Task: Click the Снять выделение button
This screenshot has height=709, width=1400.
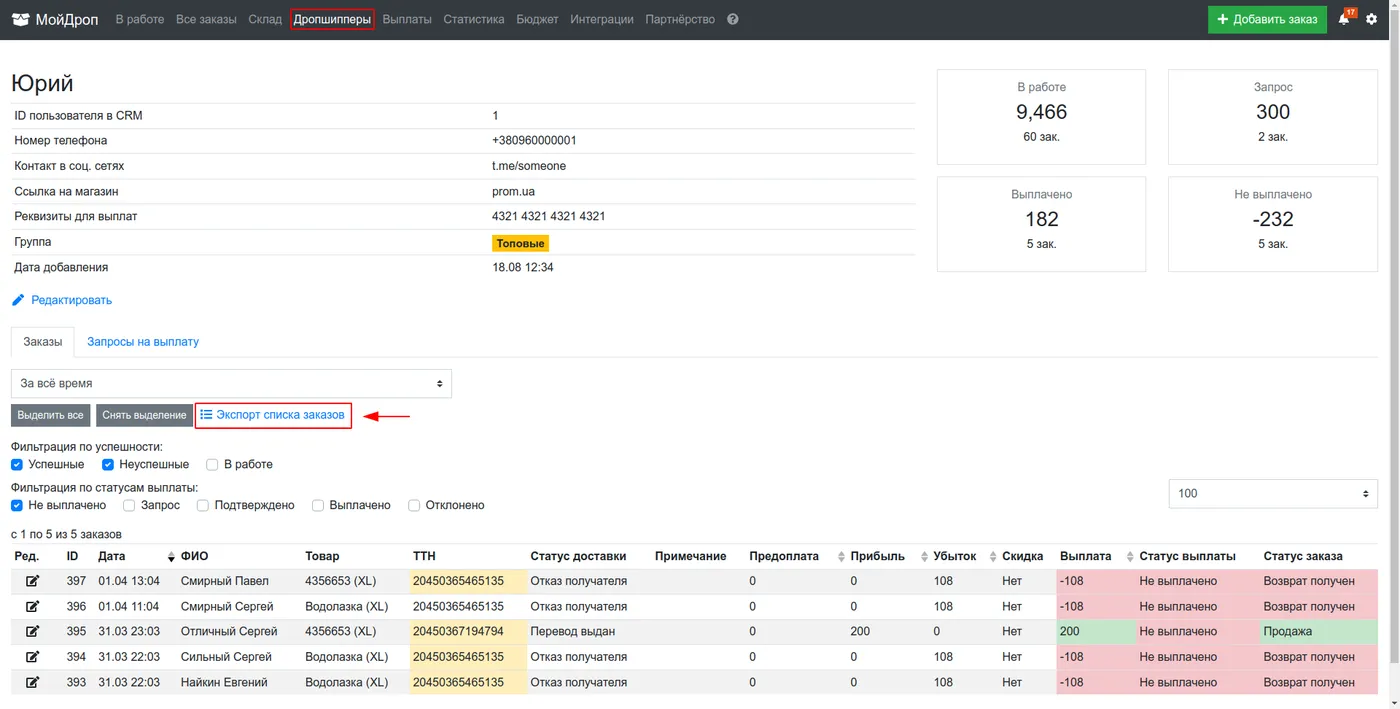Action: 145,415
